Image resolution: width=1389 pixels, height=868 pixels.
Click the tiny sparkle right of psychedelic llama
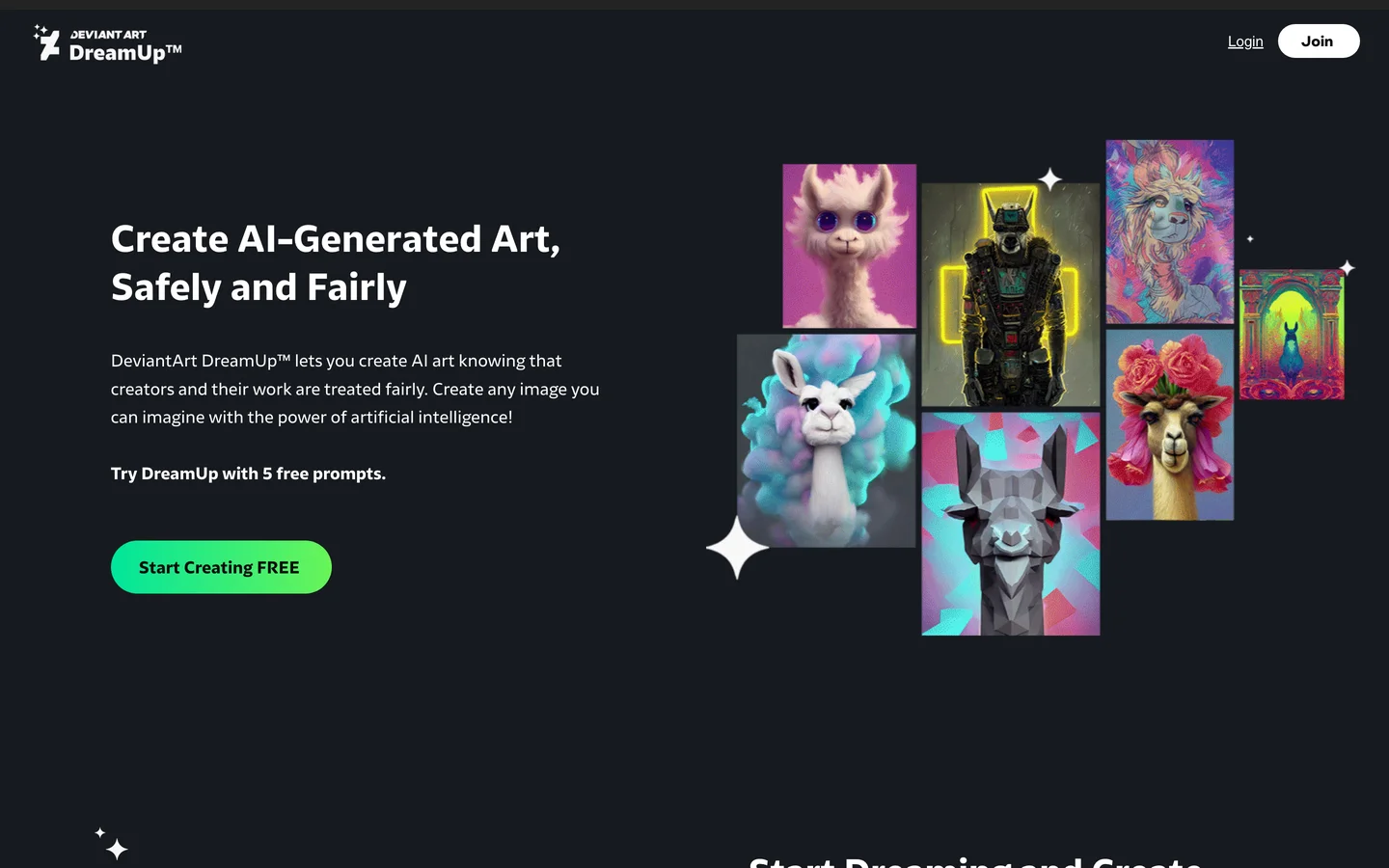[1250, 238]
